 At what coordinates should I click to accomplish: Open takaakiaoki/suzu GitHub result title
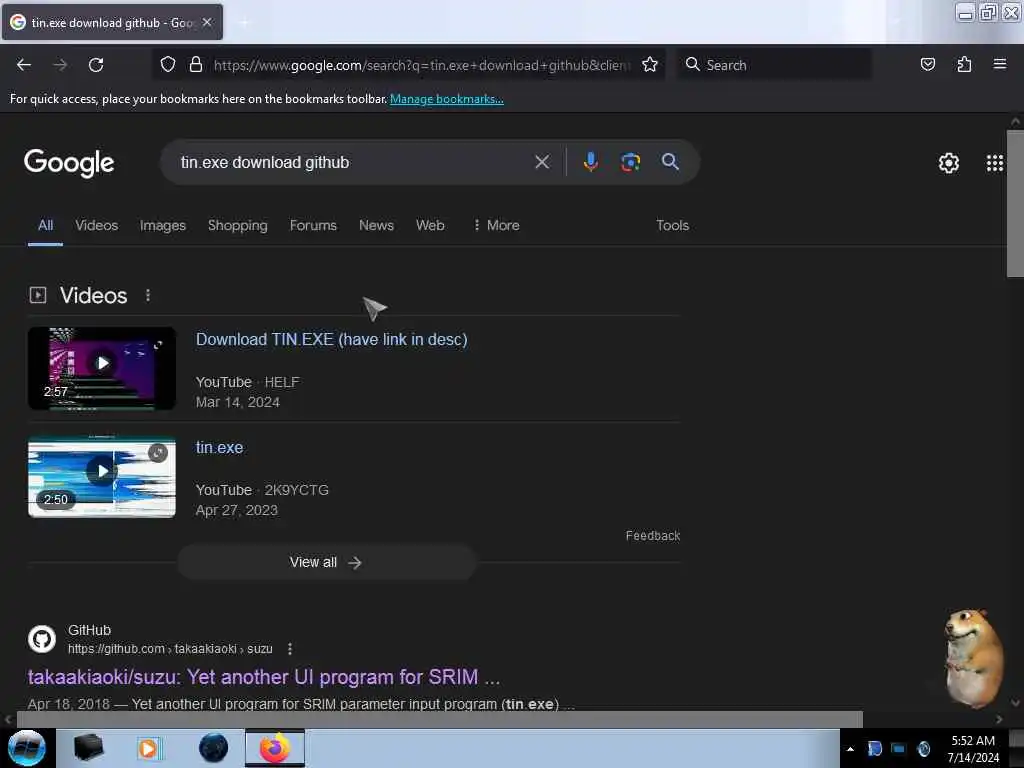pos(264,677)
